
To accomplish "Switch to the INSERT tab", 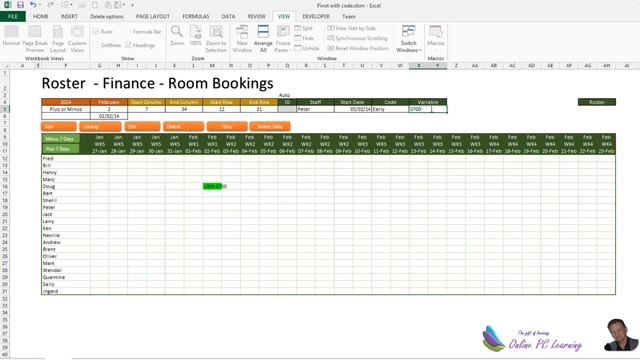I will click(69, 16).
